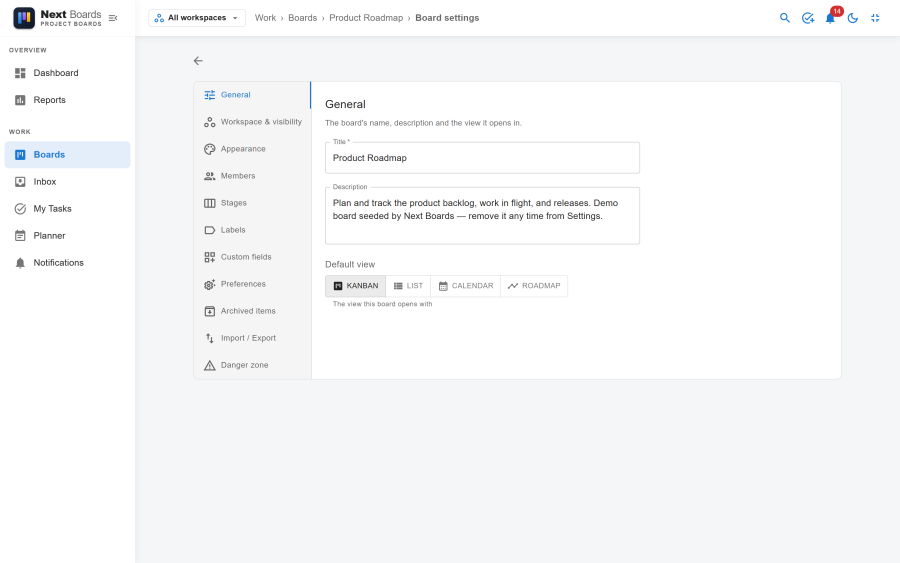Image resolution: width=900 pixels, height=563 pixels.
Task: Click the Work breadcrumb
Action: (265, 18)
